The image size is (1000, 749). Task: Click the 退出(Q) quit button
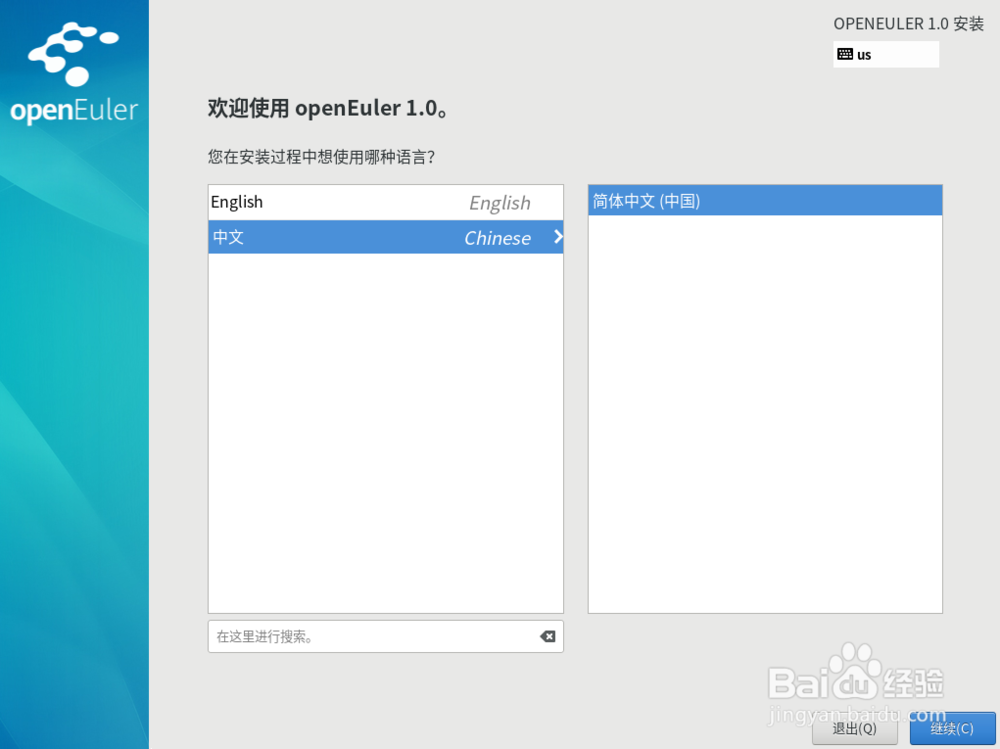pyautogui.click(x=855, y=729)
